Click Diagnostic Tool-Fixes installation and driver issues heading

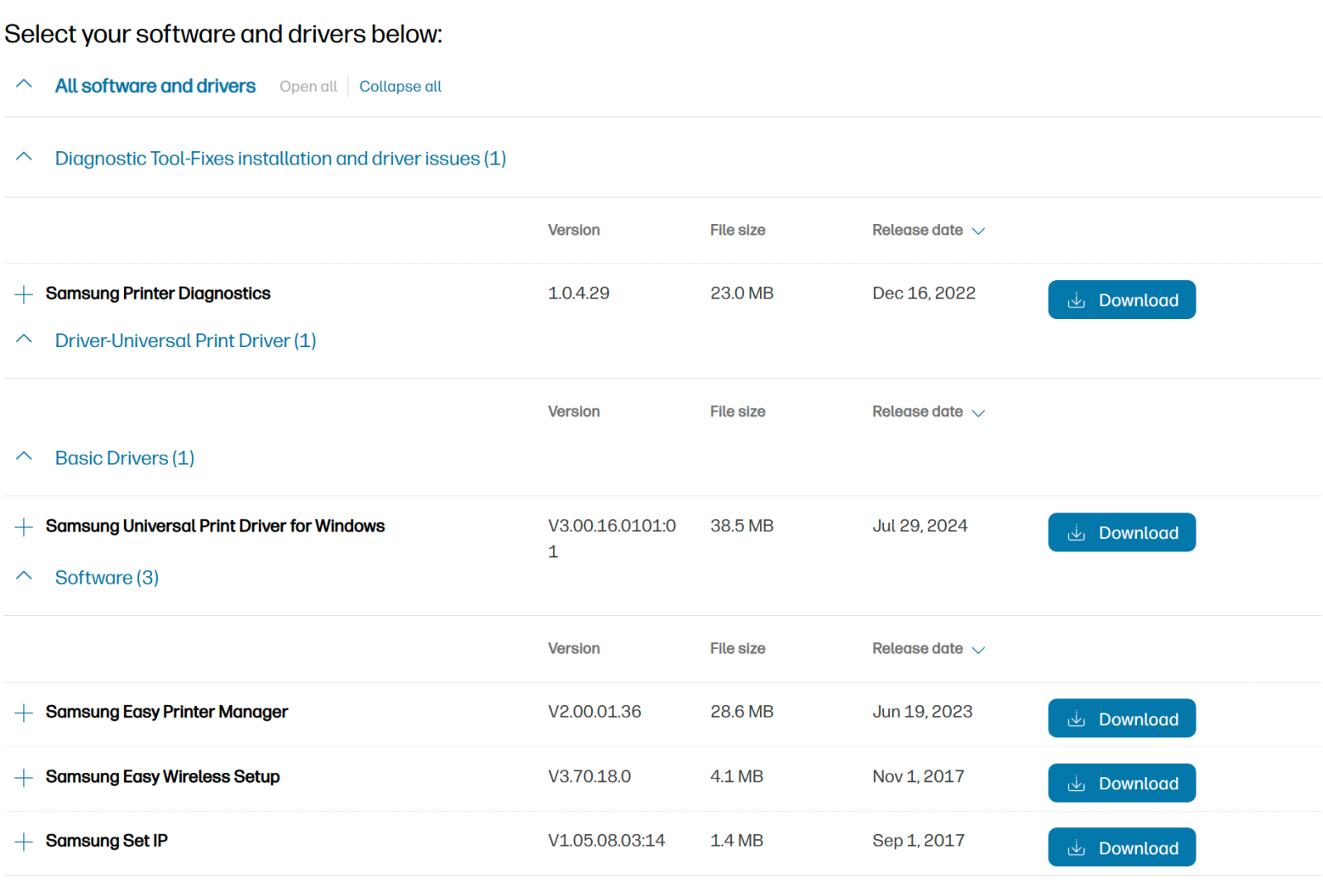[x=280, y=158]
